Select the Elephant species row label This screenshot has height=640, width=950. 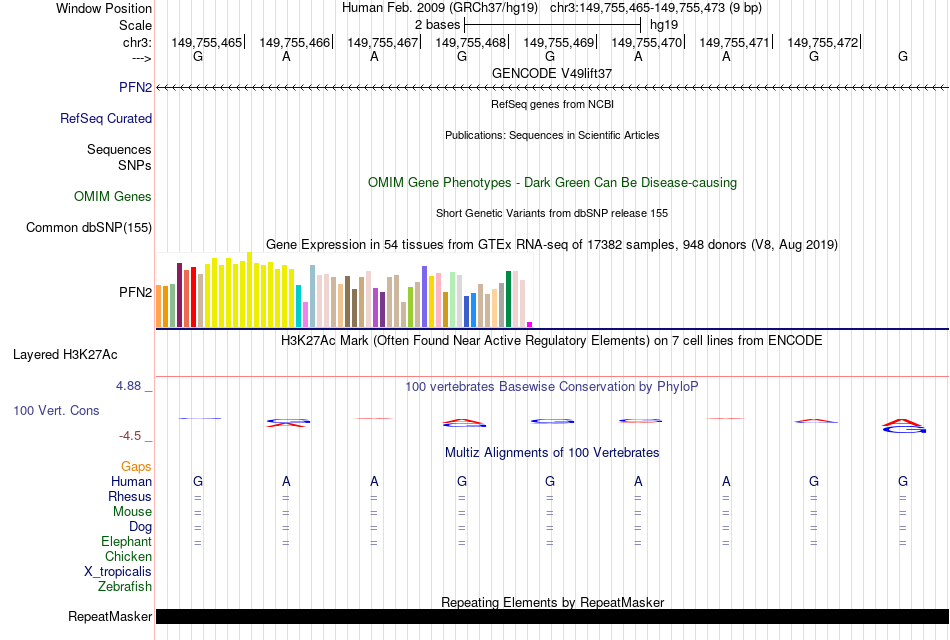pos(127,541)
